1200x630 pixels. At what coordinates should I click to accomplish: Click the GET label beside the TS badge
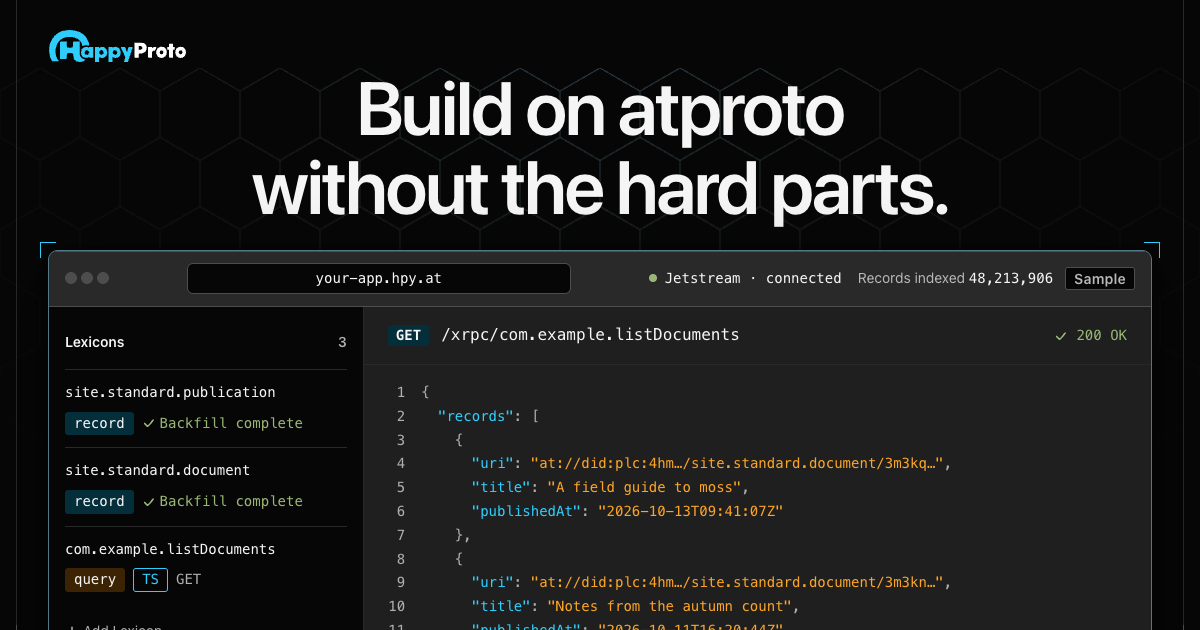coord(188,579)
